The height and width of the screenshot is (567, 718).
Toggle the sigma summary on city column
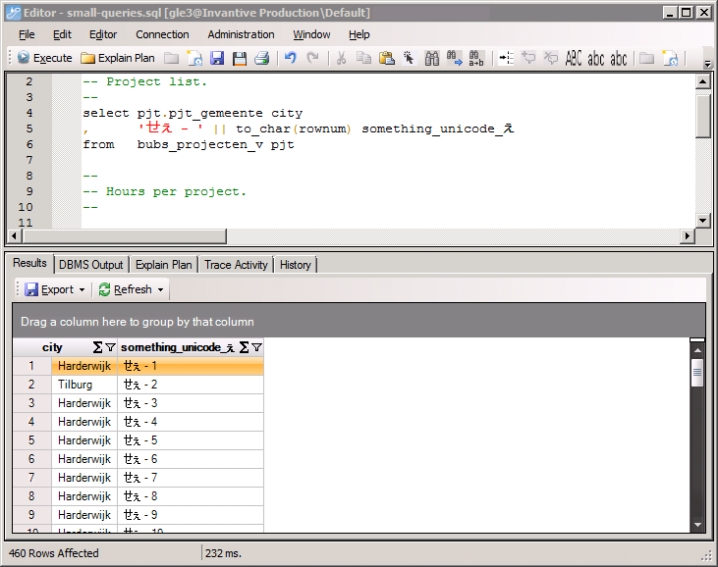click(97, 347)
